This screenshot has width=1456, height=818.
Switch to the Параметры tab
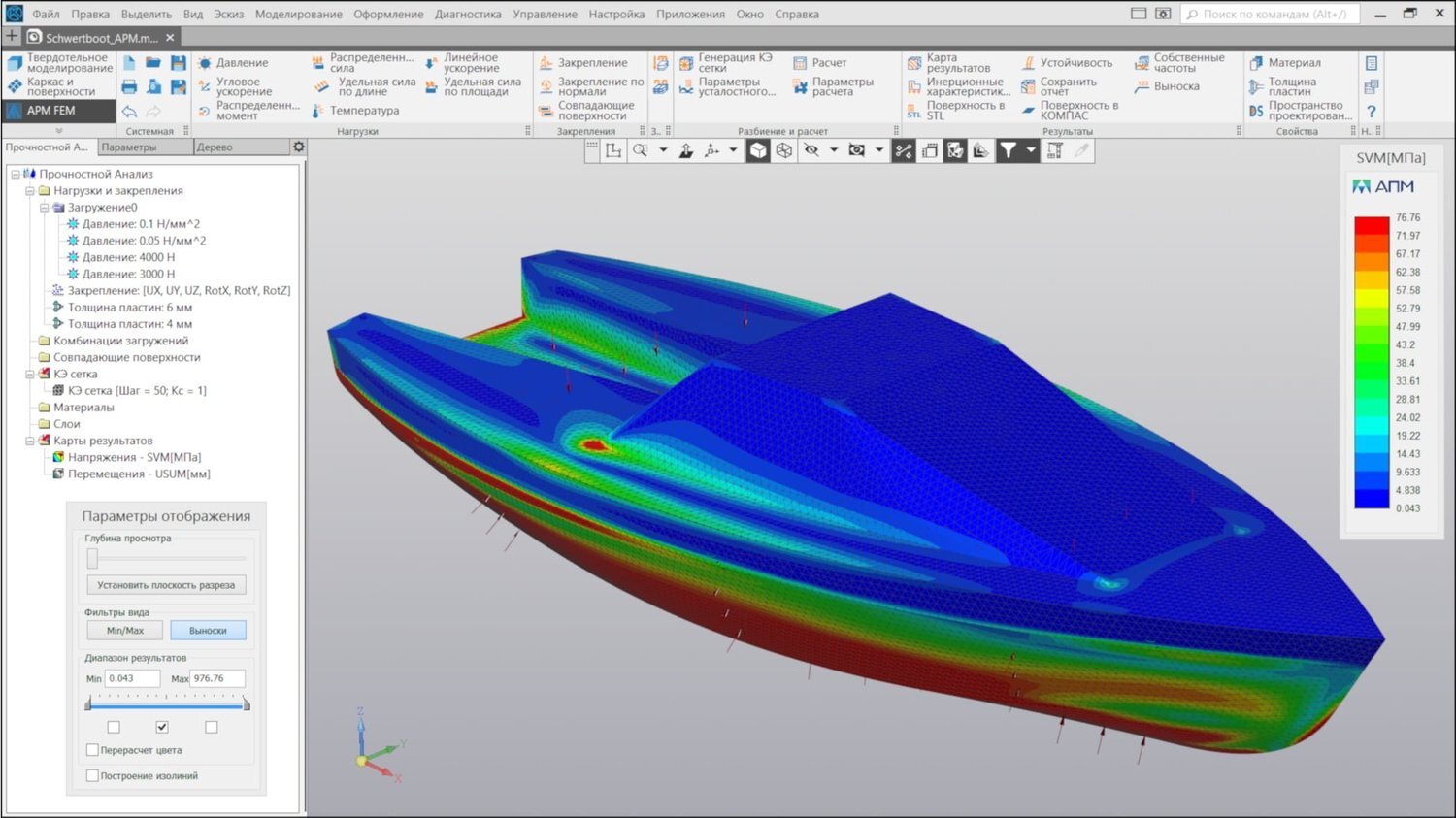tap(129, 147)
